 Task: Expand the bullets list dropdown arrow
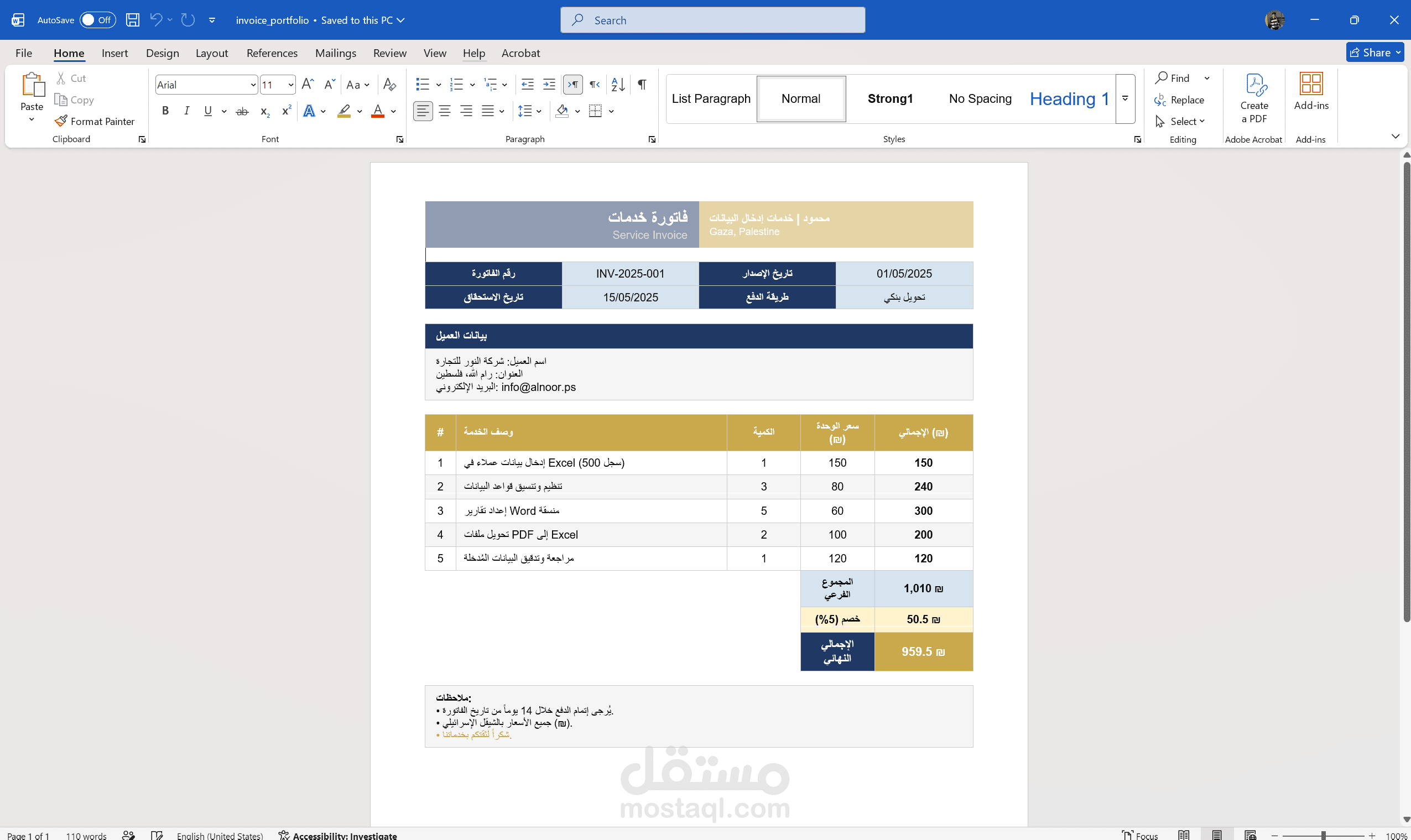tap(439, 85)
